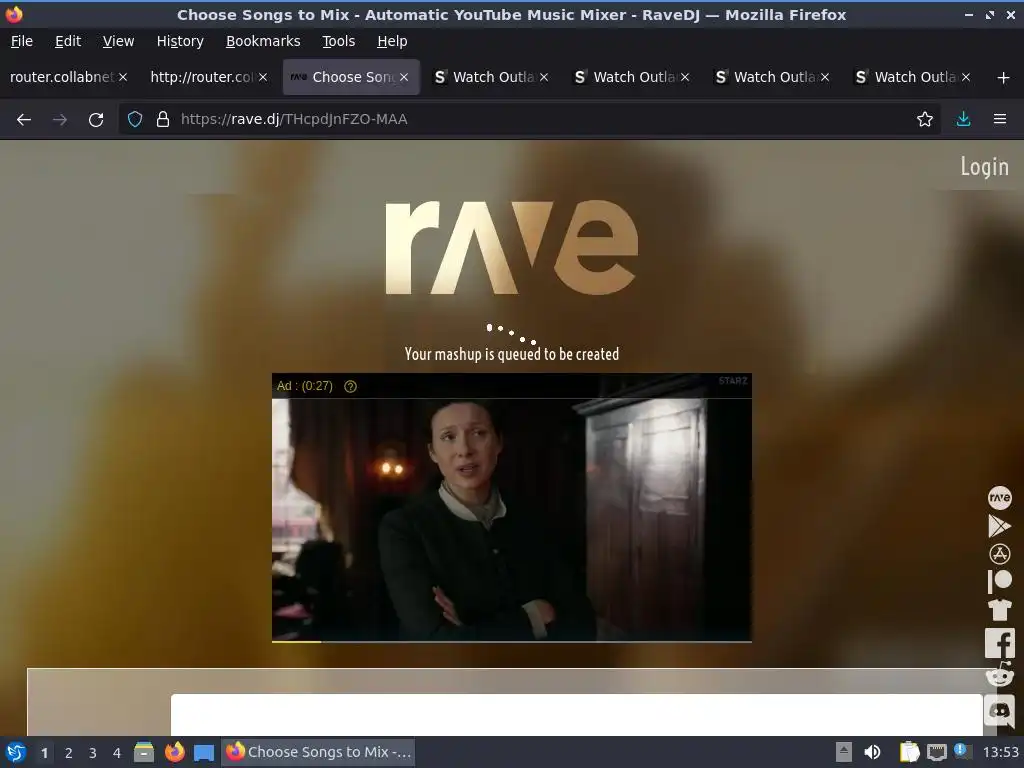Image resolution: width=1024 pixels, height=768 pixels.
Task: Click the ad help question mark icon
Action: pos(350,387)
